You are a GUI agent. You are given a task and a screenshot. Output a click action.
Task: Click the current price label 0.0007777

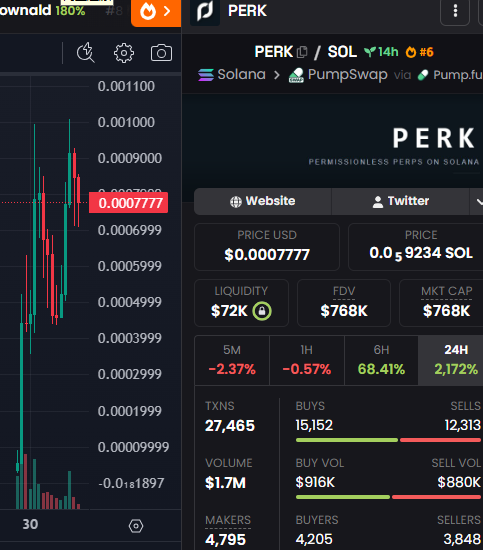(x=128, y=203)
